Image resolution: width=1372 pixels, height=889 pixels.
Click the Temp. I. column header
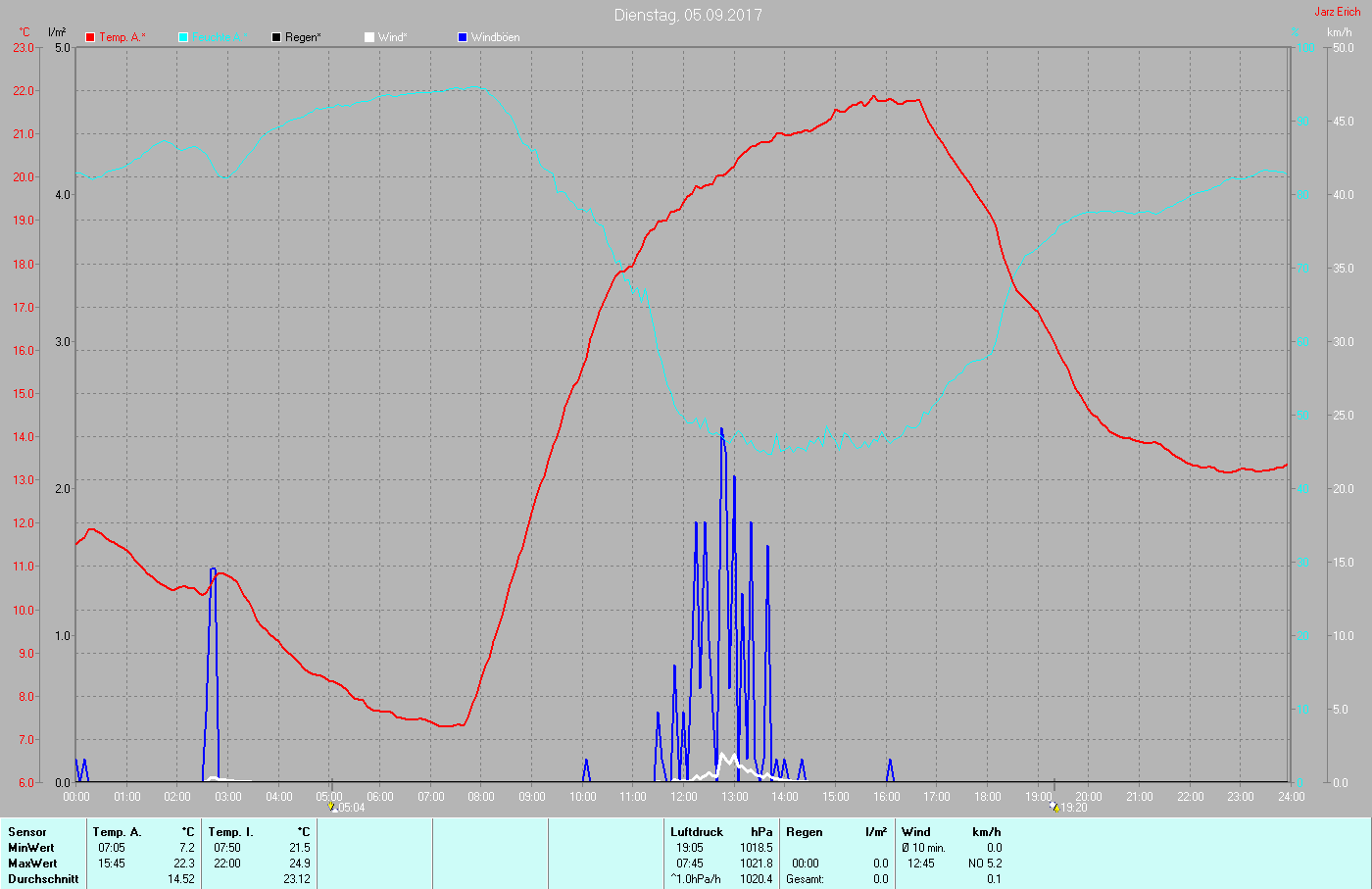tap(231, 832)
